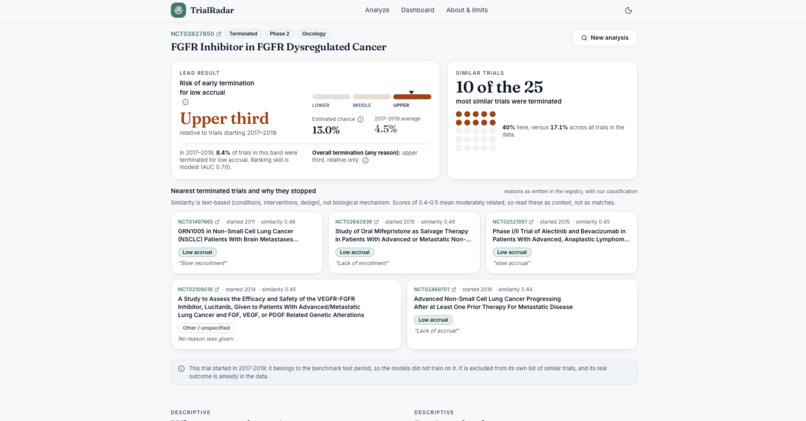Open trial ID NCT03827850 link
The width and height of the screenshot is (806, 421).
click(192, 34)
